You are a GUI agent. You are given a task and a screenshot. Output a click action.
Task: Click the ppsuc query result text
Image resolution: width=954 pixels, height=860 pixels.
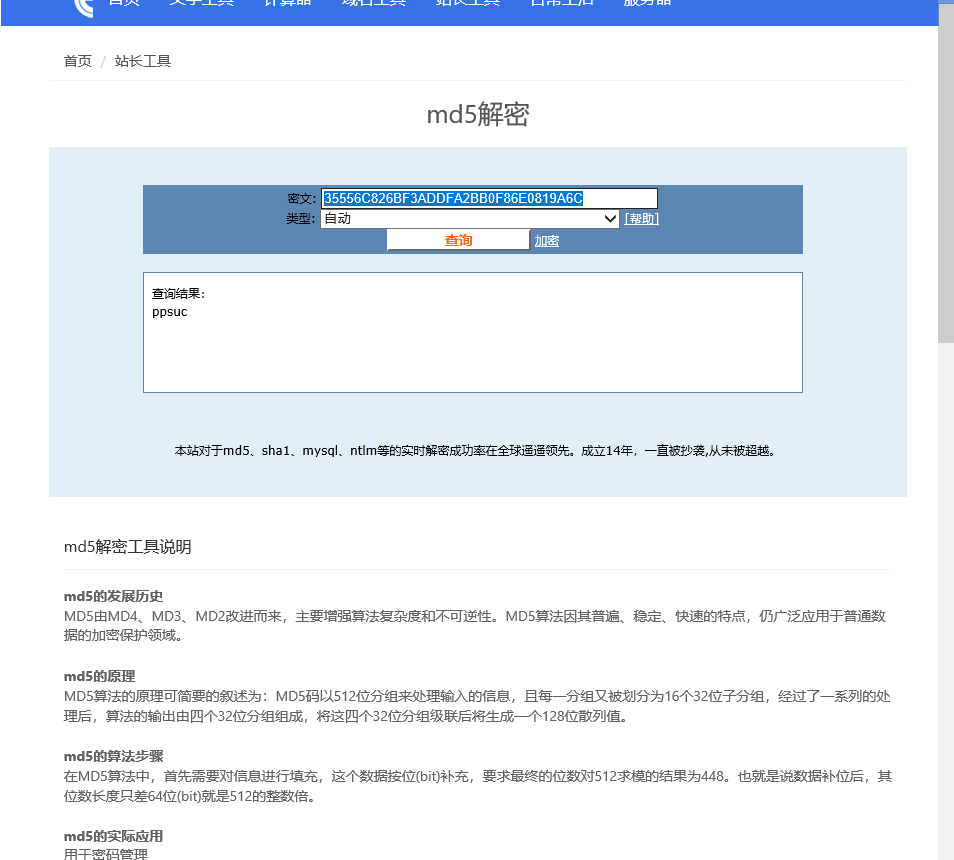tap(170, 312)
